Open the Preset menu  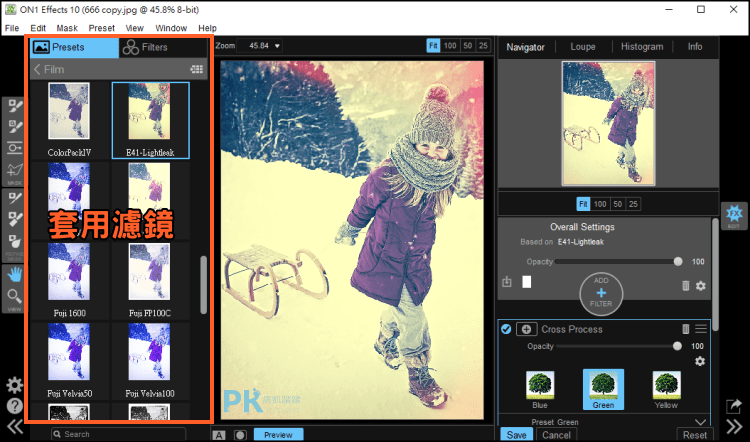point(102,28)
